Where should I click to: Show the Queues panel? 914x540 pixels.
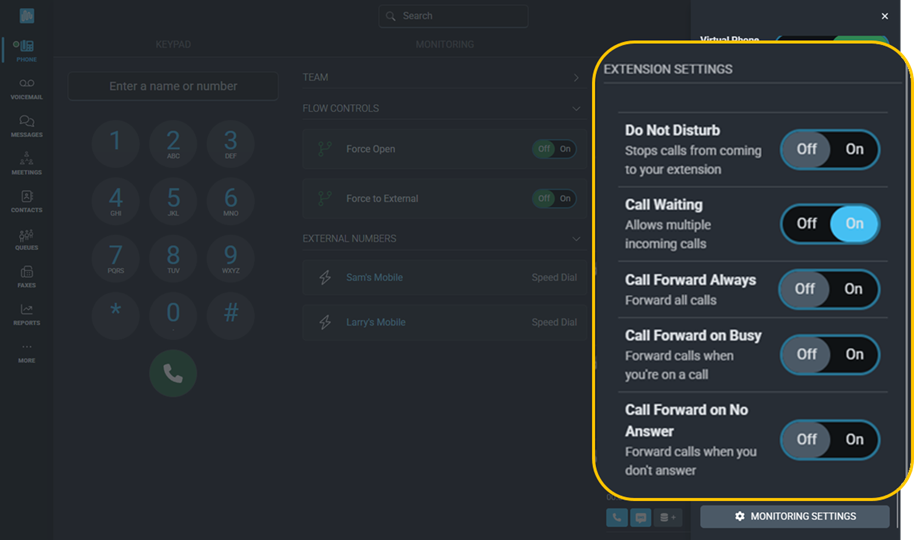pyautogui.click(x=26, y=239)
